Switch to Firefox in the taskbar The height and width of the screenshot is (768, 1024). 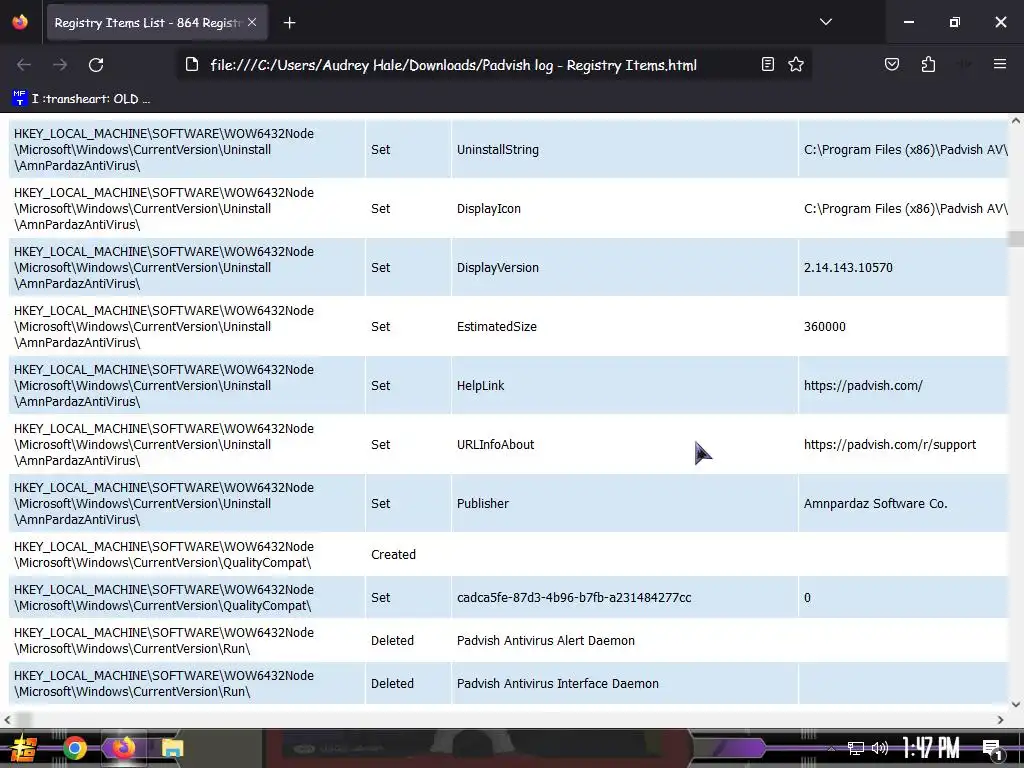[123, 748]
